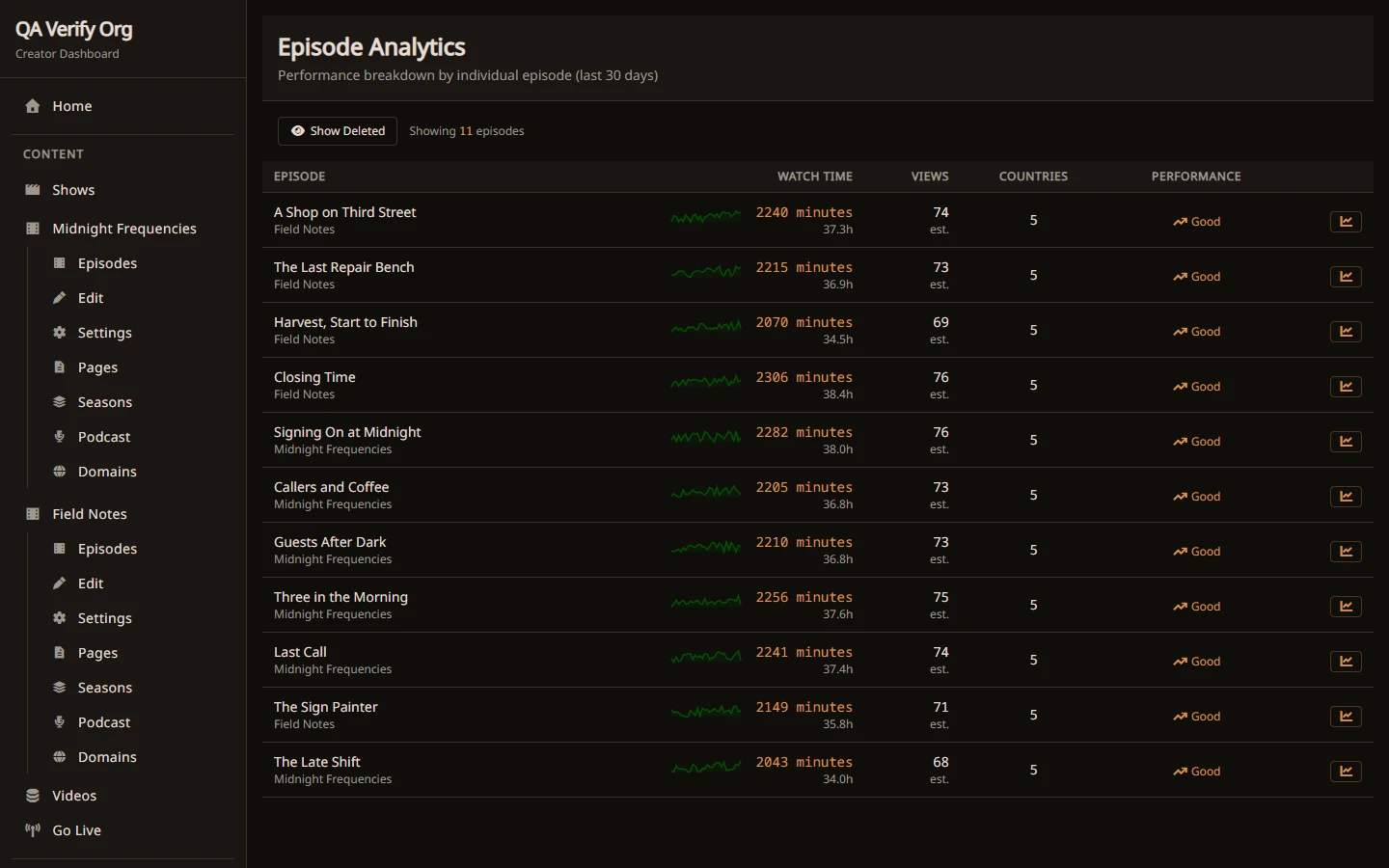Click the Shows icon in sidebar

[33, 190]
